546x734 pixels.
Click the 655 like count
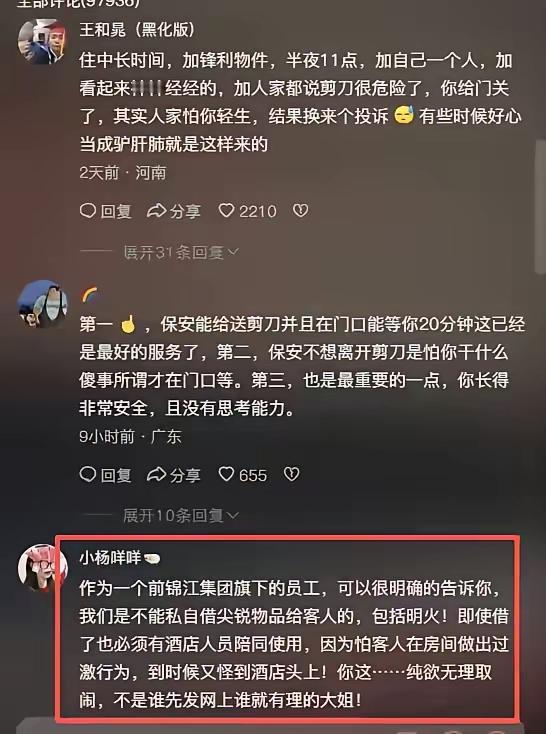click(x=253, y=475)
